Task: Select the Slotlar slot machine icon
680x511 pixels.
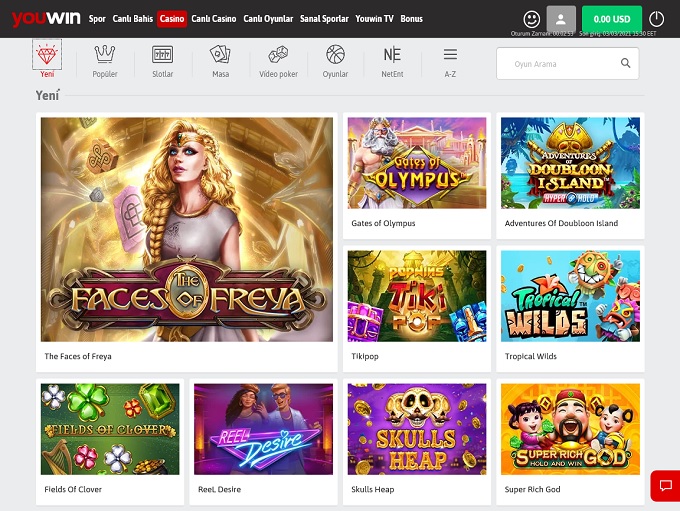Action: click(x=162, y=55)
